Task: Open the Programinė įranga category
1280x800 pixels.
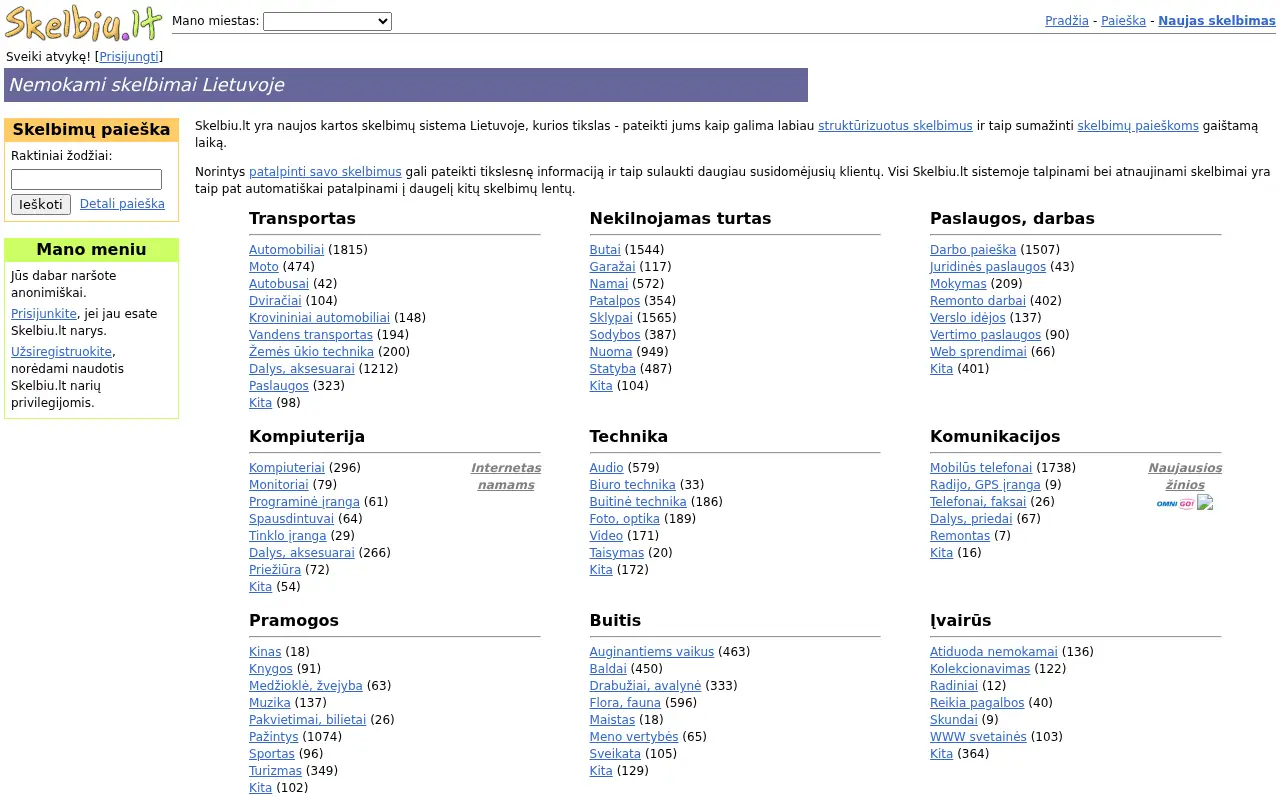Action: pyautogui.click(x=304, y=502)
